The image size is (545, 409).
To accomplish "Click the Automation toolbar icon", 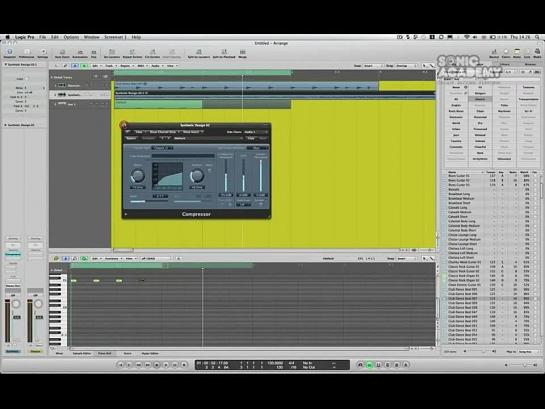I will click(80, 53).
